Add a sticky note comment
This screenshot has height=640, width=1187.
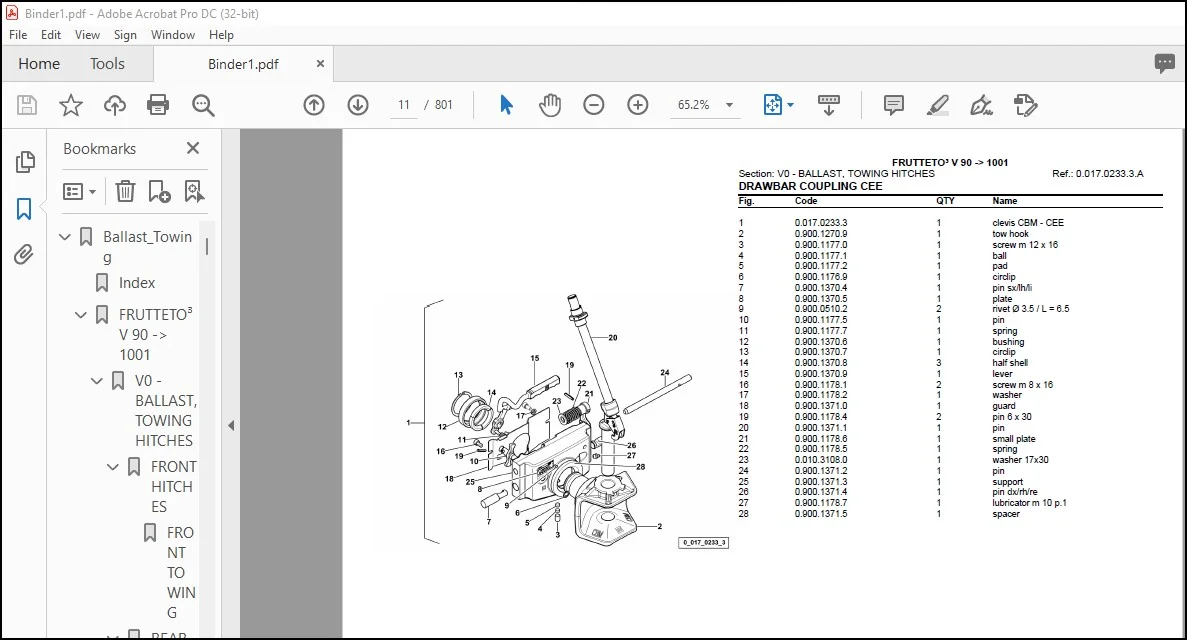tap(894, 105)
